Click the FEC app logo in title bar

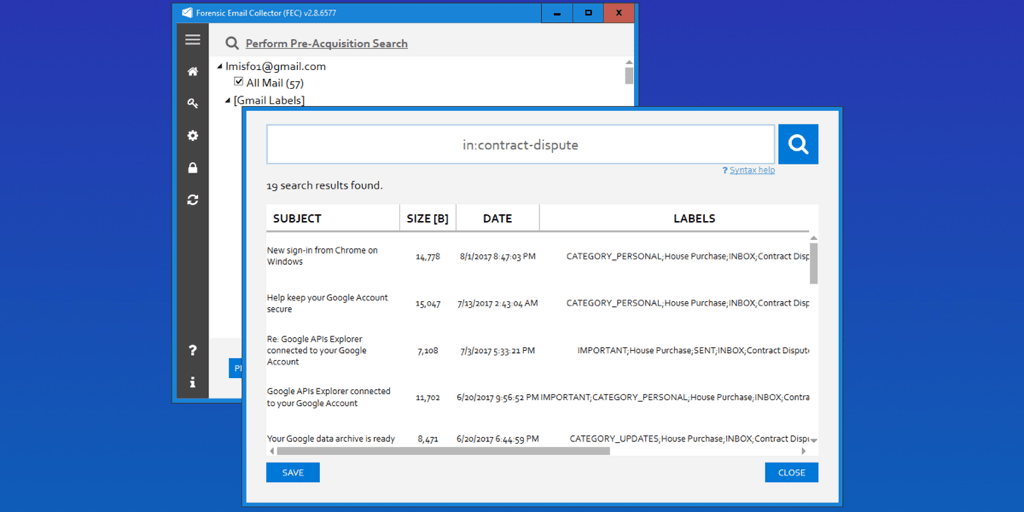pyautogui.click(x=187, y=12)
